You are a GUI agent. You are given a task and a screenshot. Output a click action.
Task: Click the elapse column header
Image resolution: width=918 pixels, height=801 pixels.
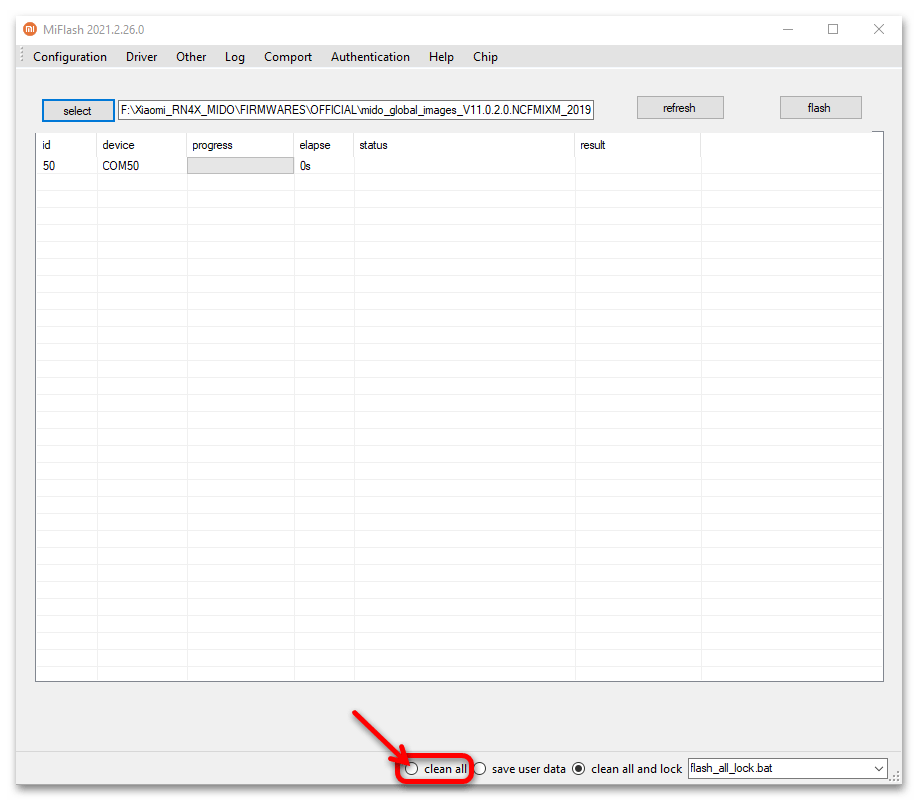(x=324, y=145)
